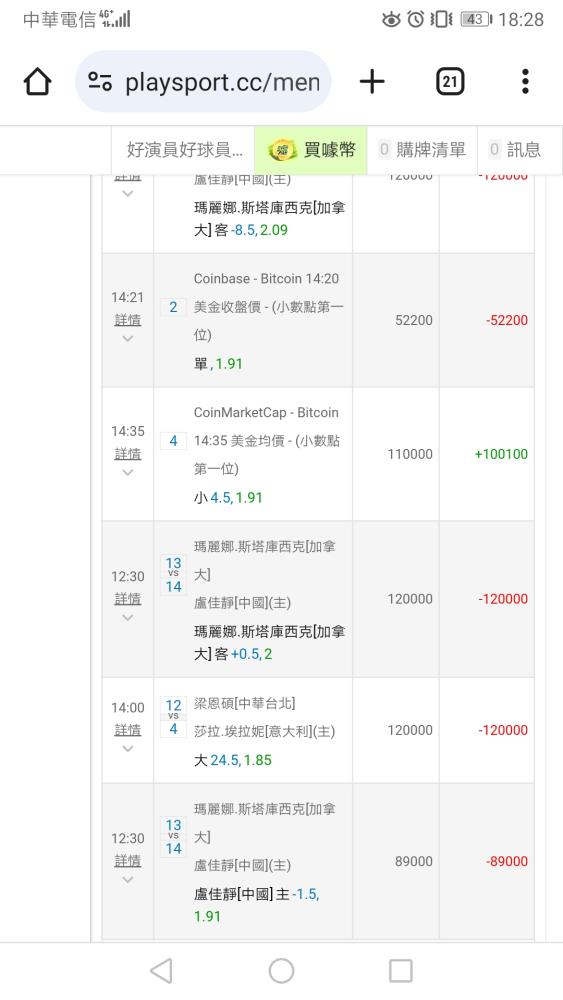Screen dimensions: 563x1000
Task: Open 詳情 link for 14:21 bet
Action: click(x=128, y=320)
